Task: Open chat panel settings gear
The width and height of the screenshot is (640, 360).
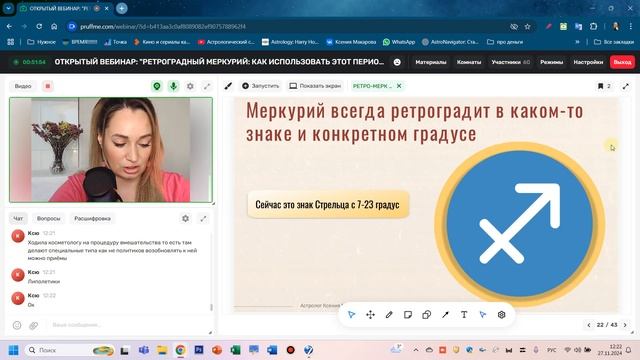Action: (185, 218)
